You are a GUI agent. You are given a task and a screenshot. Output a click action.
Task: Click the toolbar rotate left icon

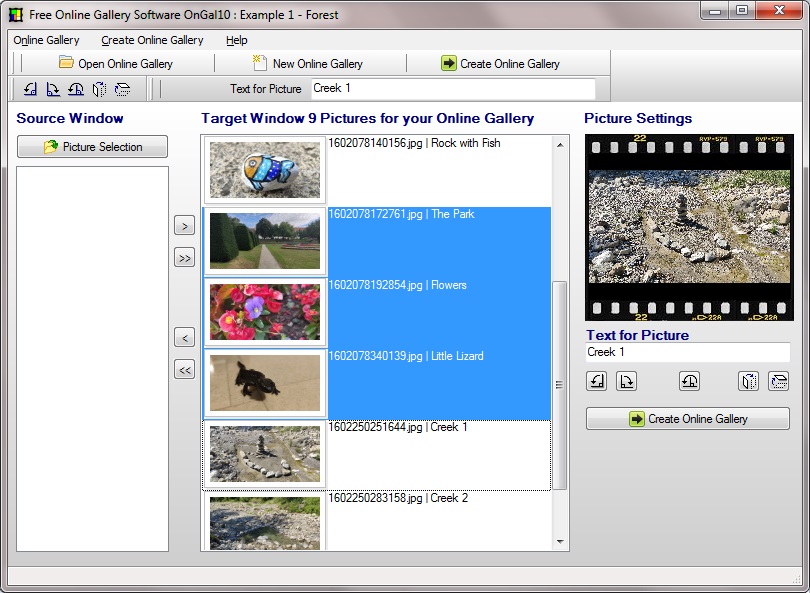[30, 89]
